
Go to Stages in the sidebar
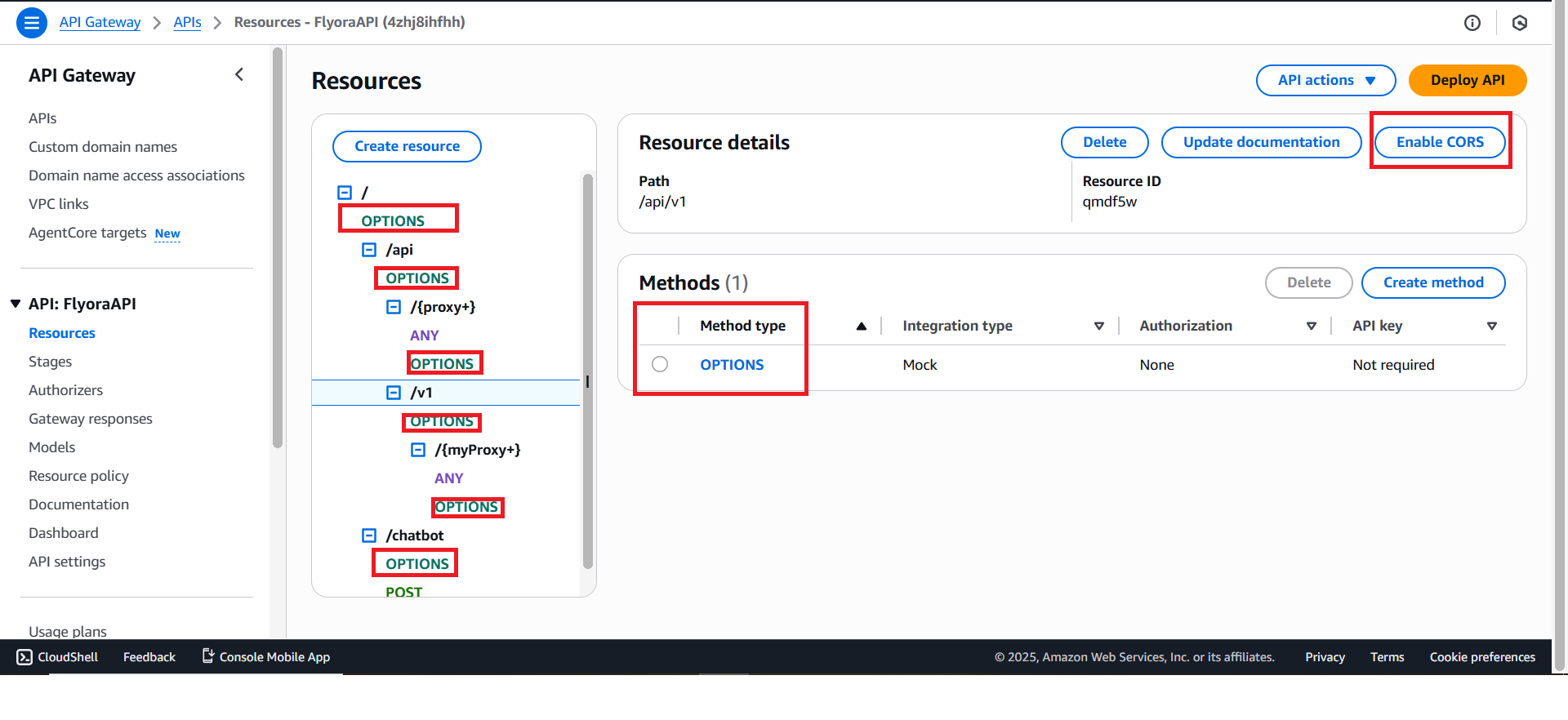click(50, 362)
